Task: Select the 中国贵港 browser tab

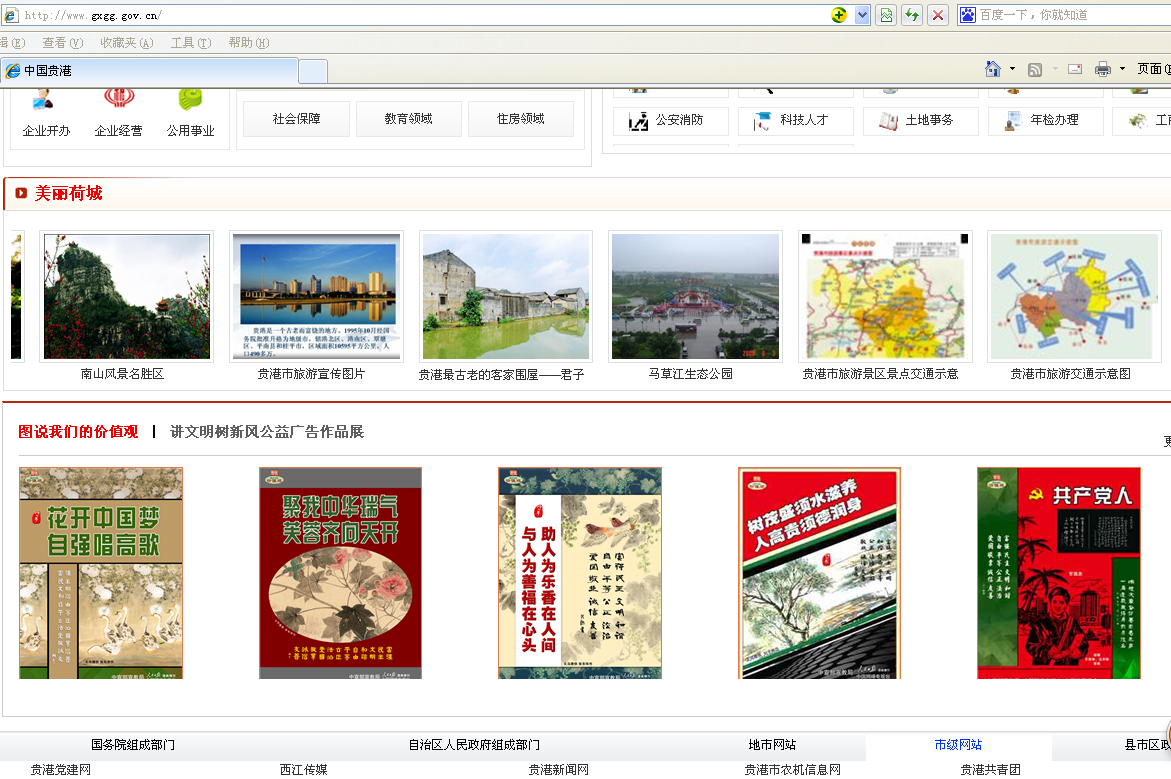Action: click(x=149, y=70)
